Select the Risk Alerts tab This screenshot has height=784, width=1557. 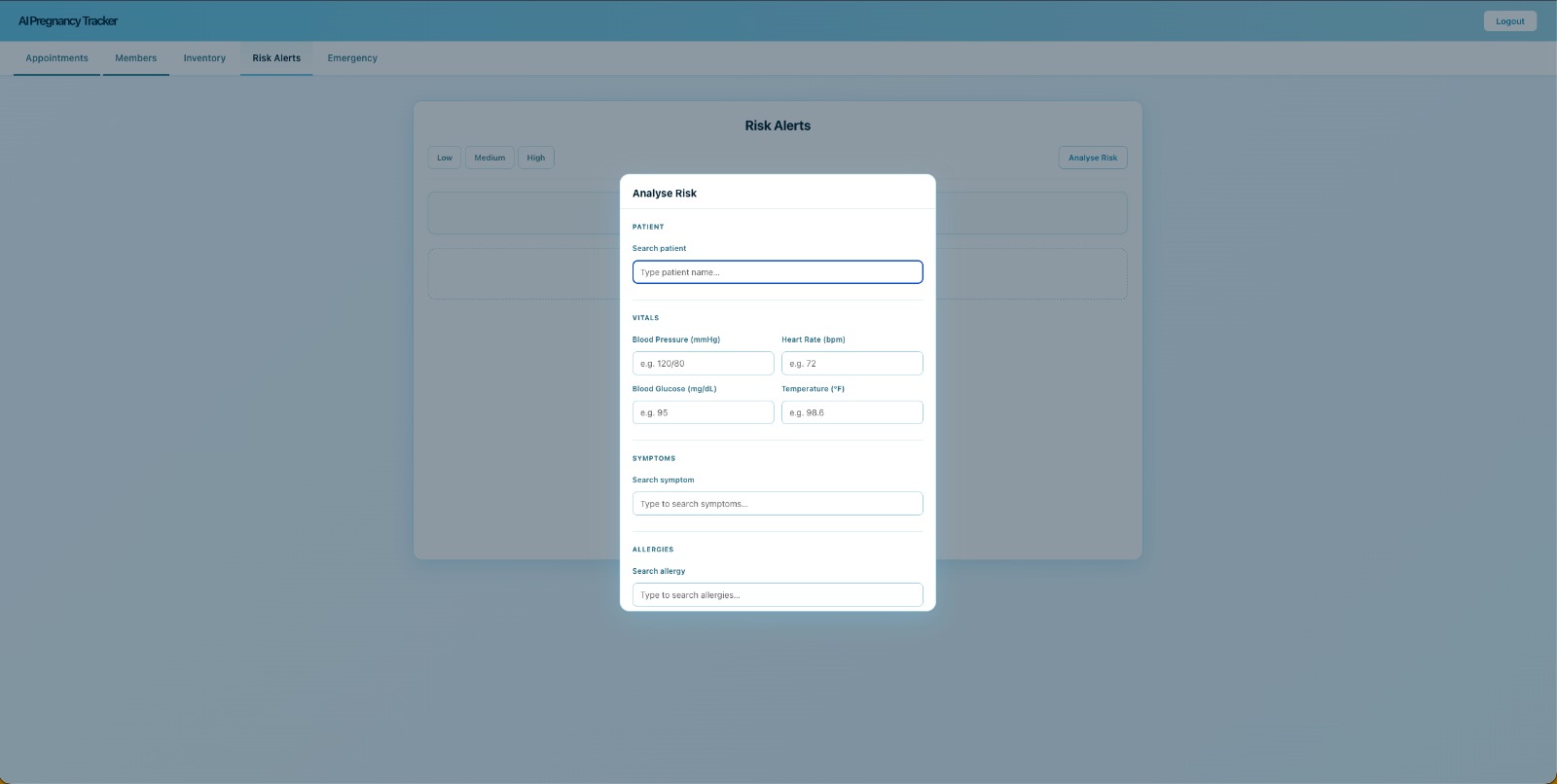(276, 58)
